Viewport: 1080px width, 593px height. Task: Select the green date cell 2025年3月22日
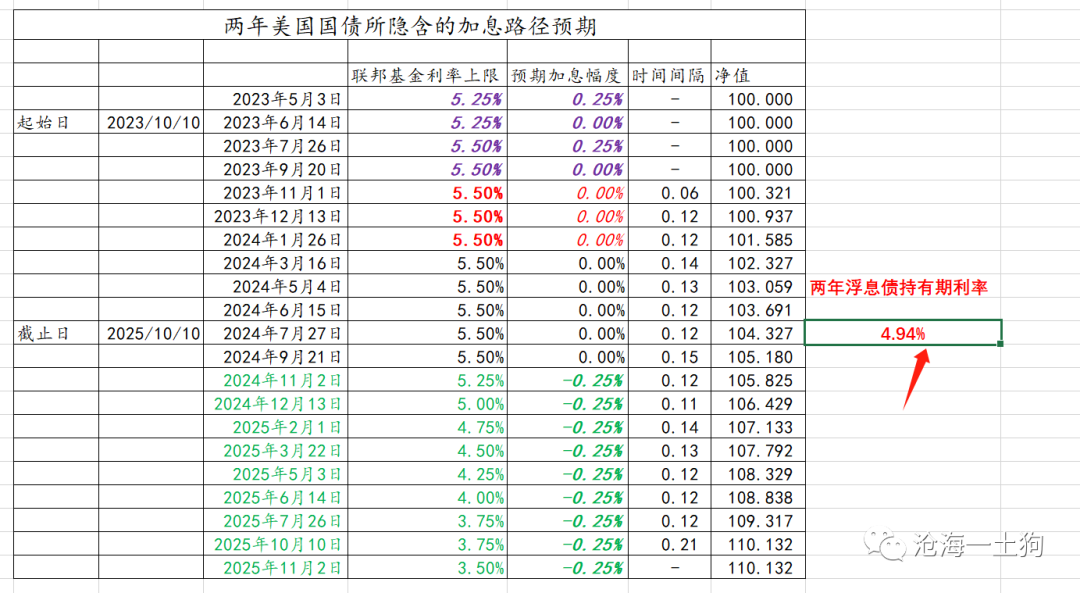click(276, 450)
